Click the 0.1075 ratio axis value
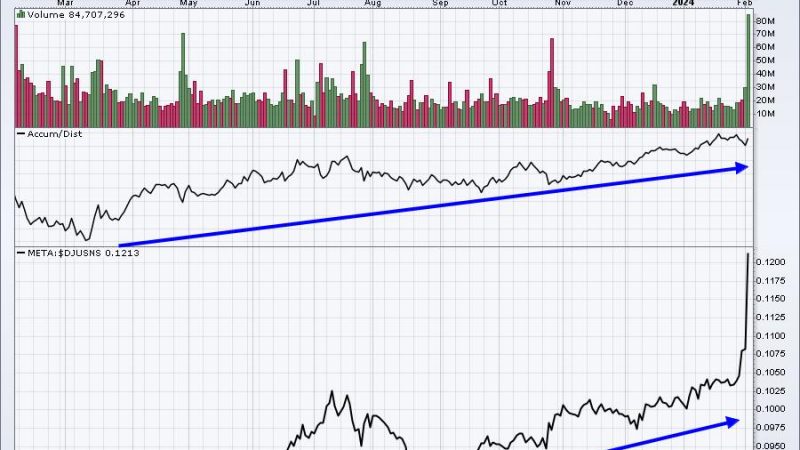 [x=770, y=354]
